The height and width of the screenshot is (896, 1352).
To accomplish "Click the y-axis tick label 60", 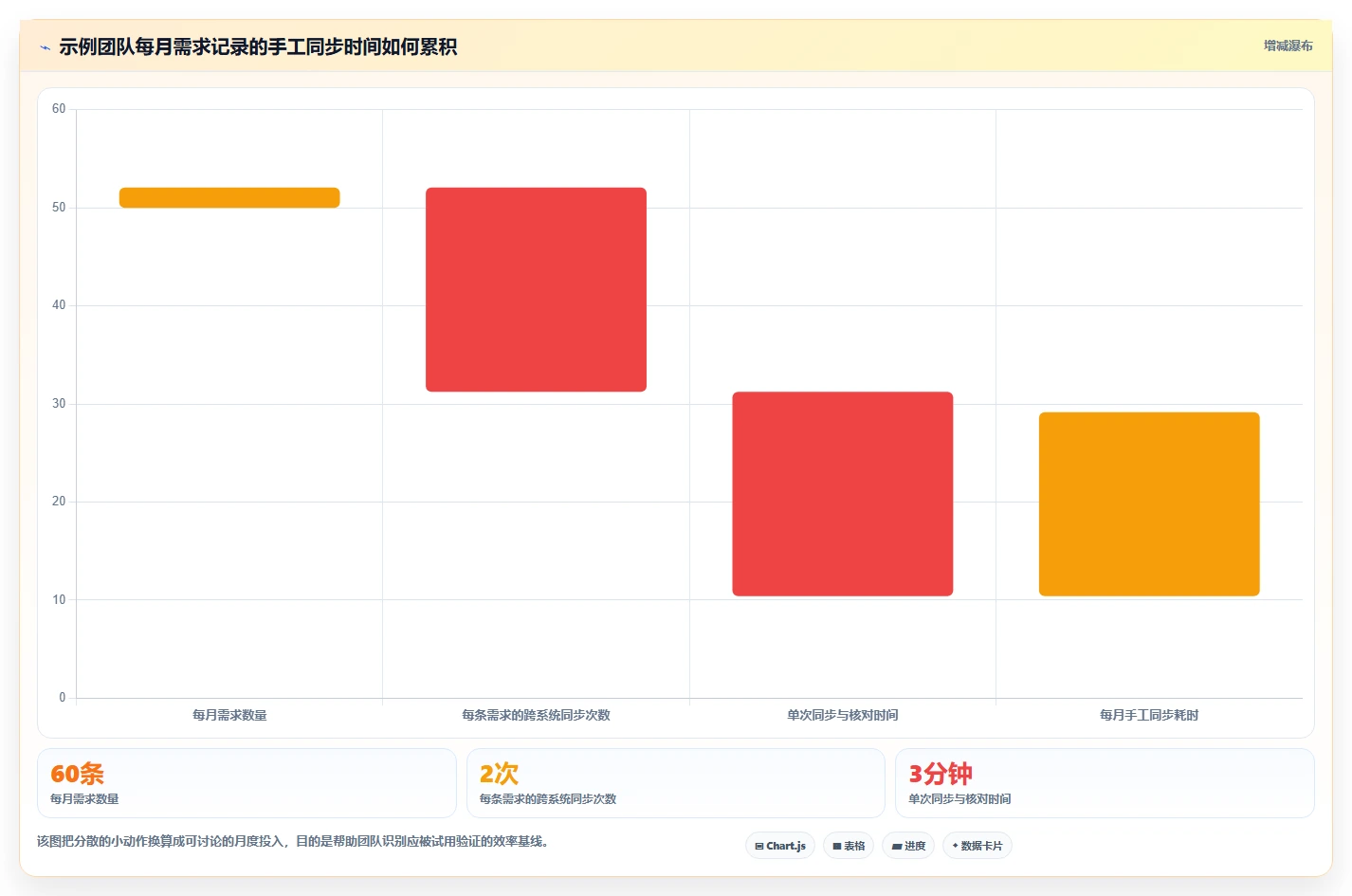I will pyautogui.click(x=59, y=109).
